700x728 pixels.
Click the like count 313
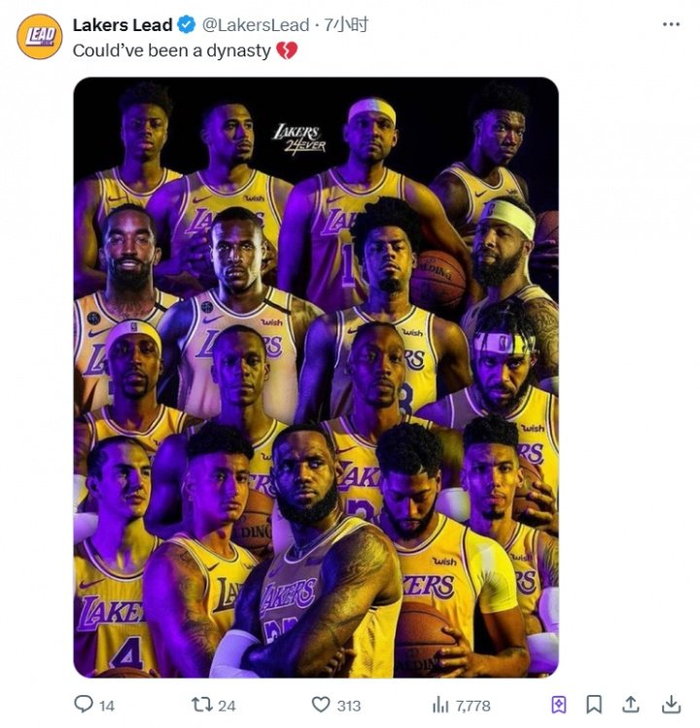point(348,705)
